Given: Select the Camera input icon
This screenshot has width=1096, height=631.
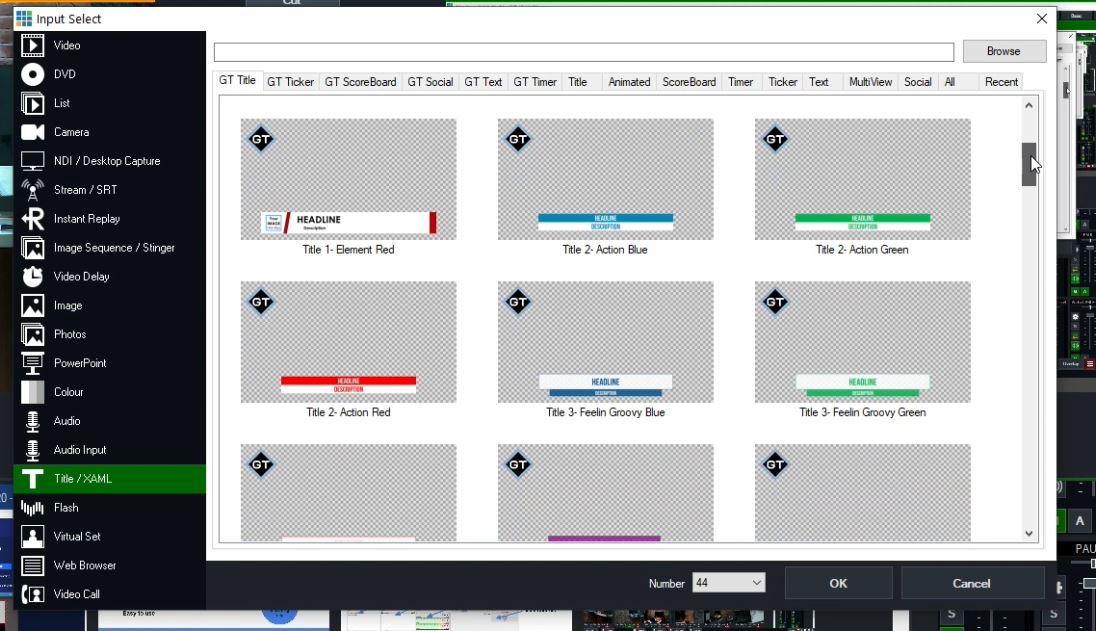Looking at the screenshot, I should (33, 132).
